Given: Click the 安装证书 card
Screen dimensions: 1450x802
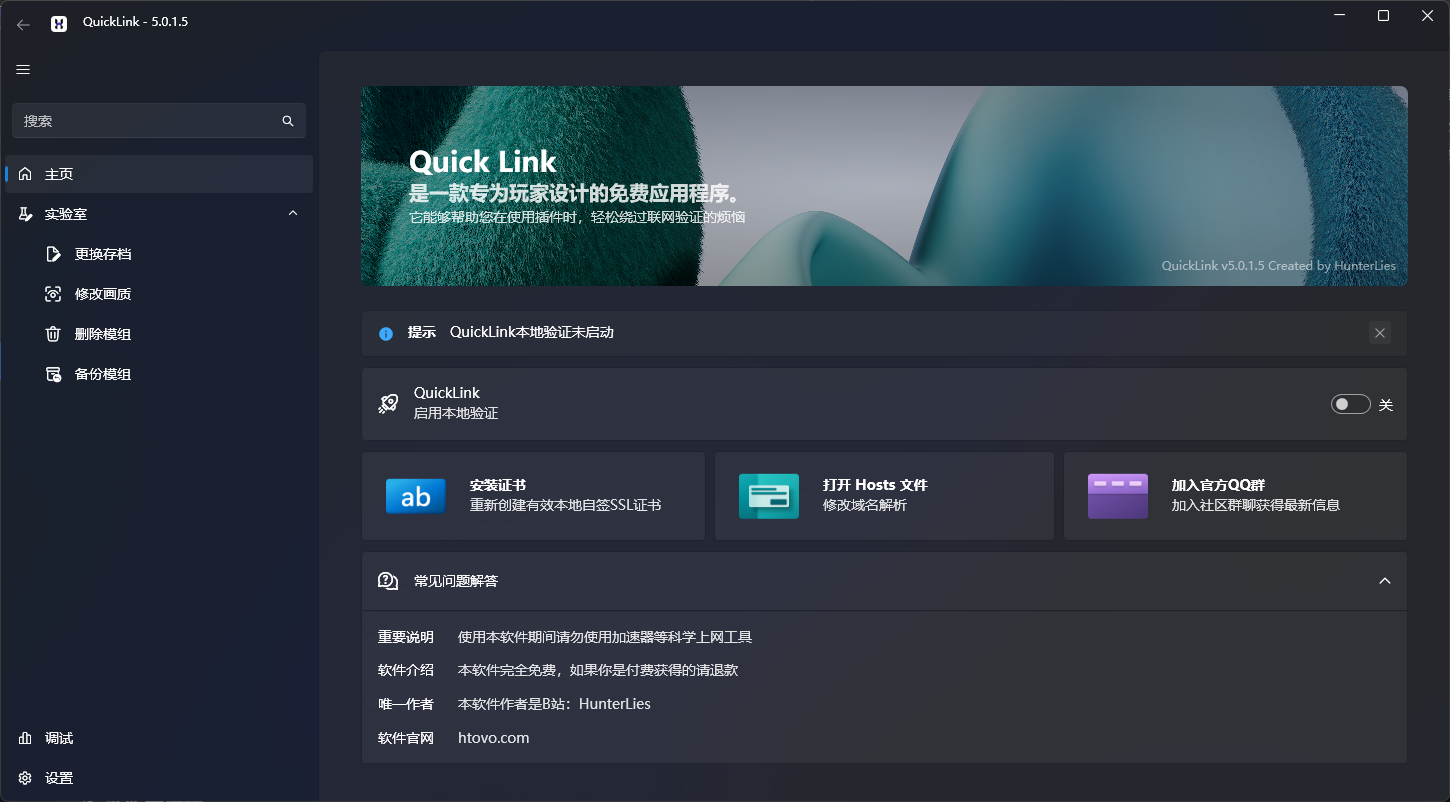Looking at the screenshot, I should click(x=533, y=496).
